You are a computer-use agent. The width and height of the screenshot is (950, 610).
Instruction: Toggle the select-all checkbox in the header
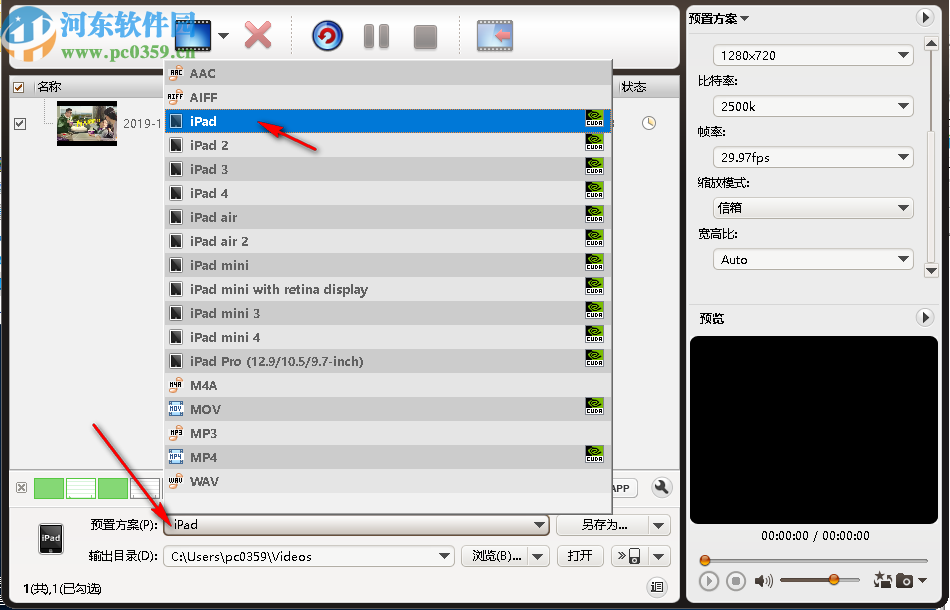point(21,86)
